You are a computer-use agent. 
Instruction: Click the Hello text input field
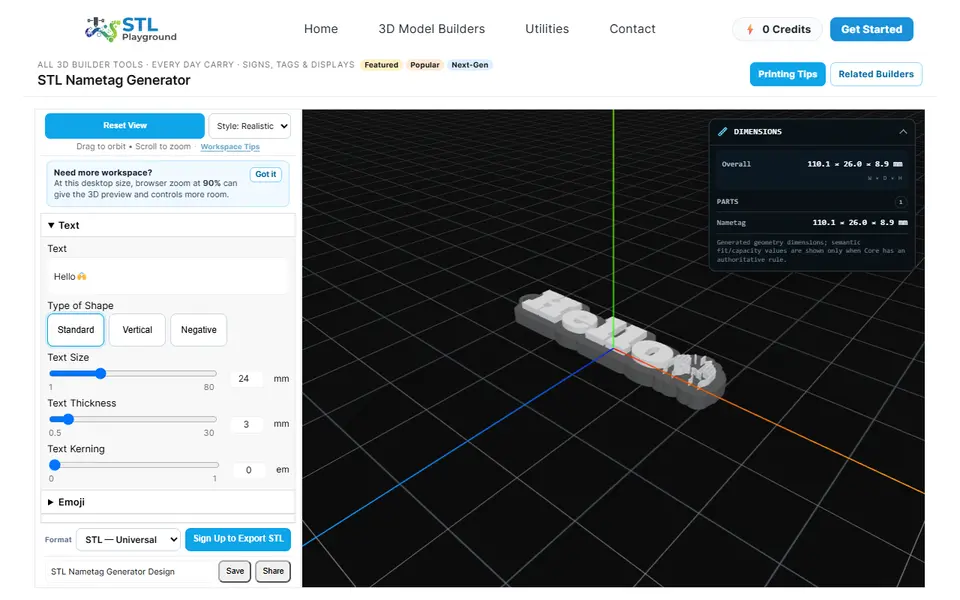[x=167, y=277]
